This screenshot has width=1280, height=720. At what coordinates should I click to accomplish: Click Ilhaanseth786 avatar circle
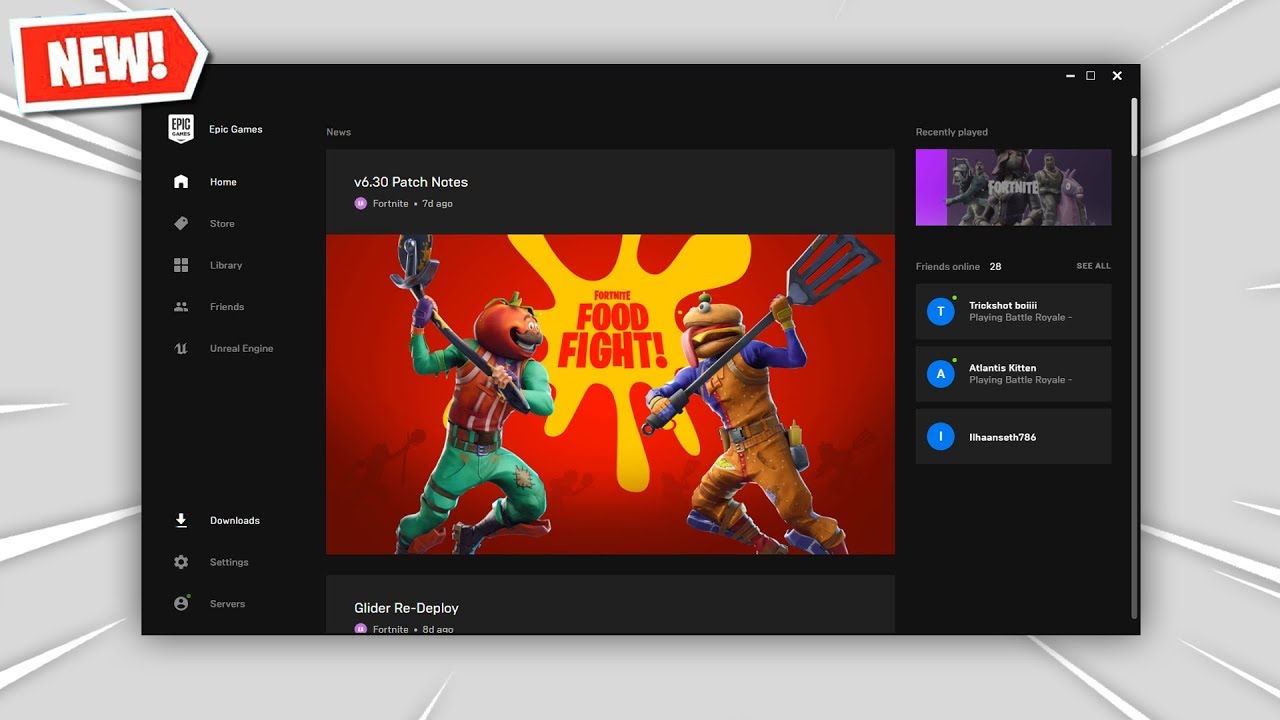[x=940, y=436]
